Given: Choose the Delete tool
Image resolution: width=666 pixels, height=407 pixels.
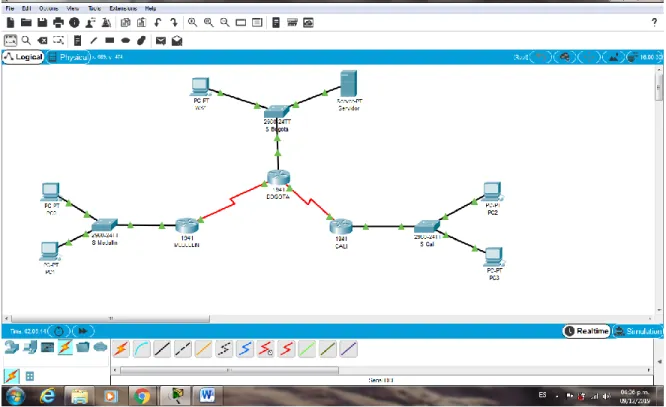Looking at the screenshot, I should pos(42,40).
